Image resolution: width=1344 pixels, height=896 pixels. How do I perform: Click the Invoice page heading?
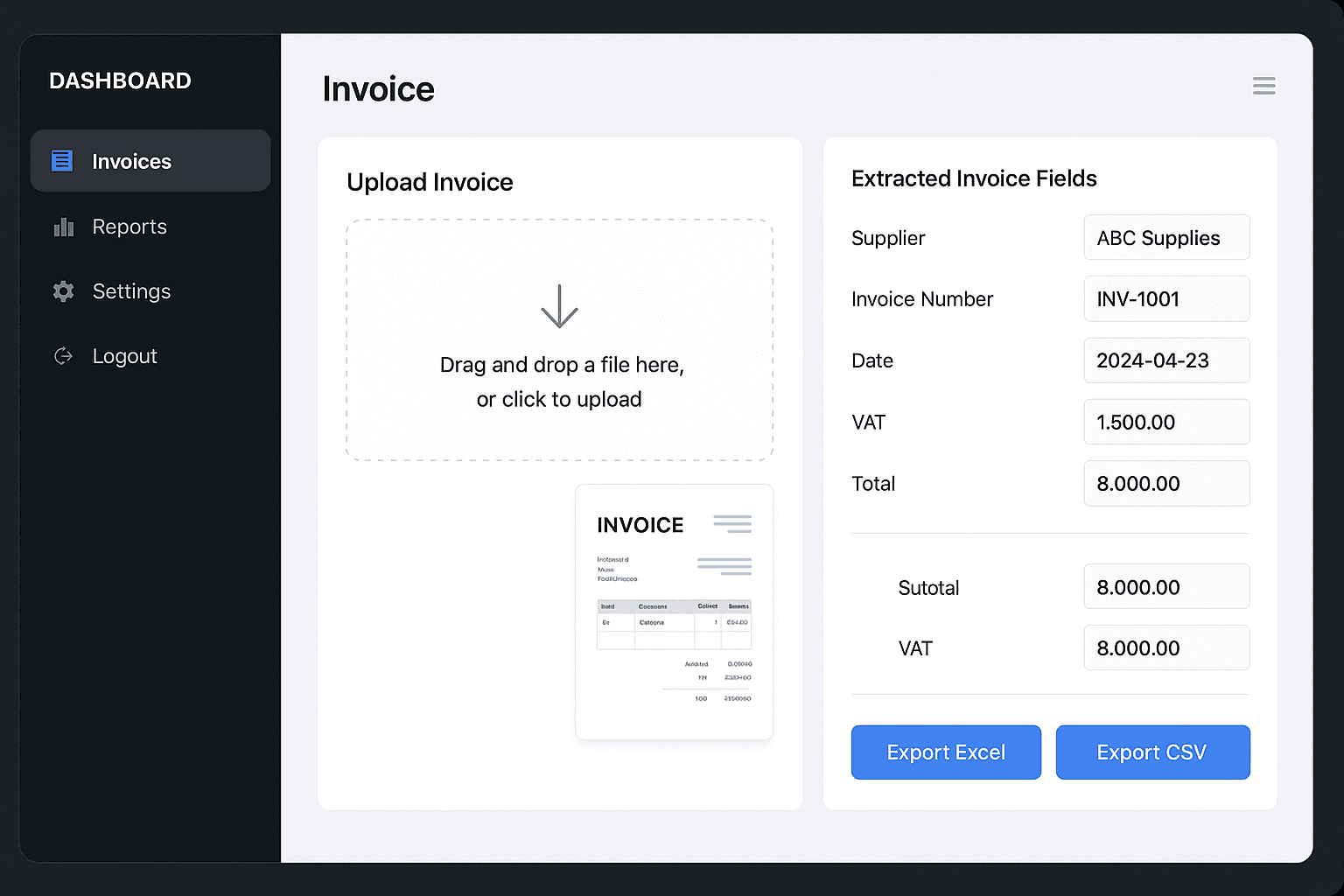point(378,89)
